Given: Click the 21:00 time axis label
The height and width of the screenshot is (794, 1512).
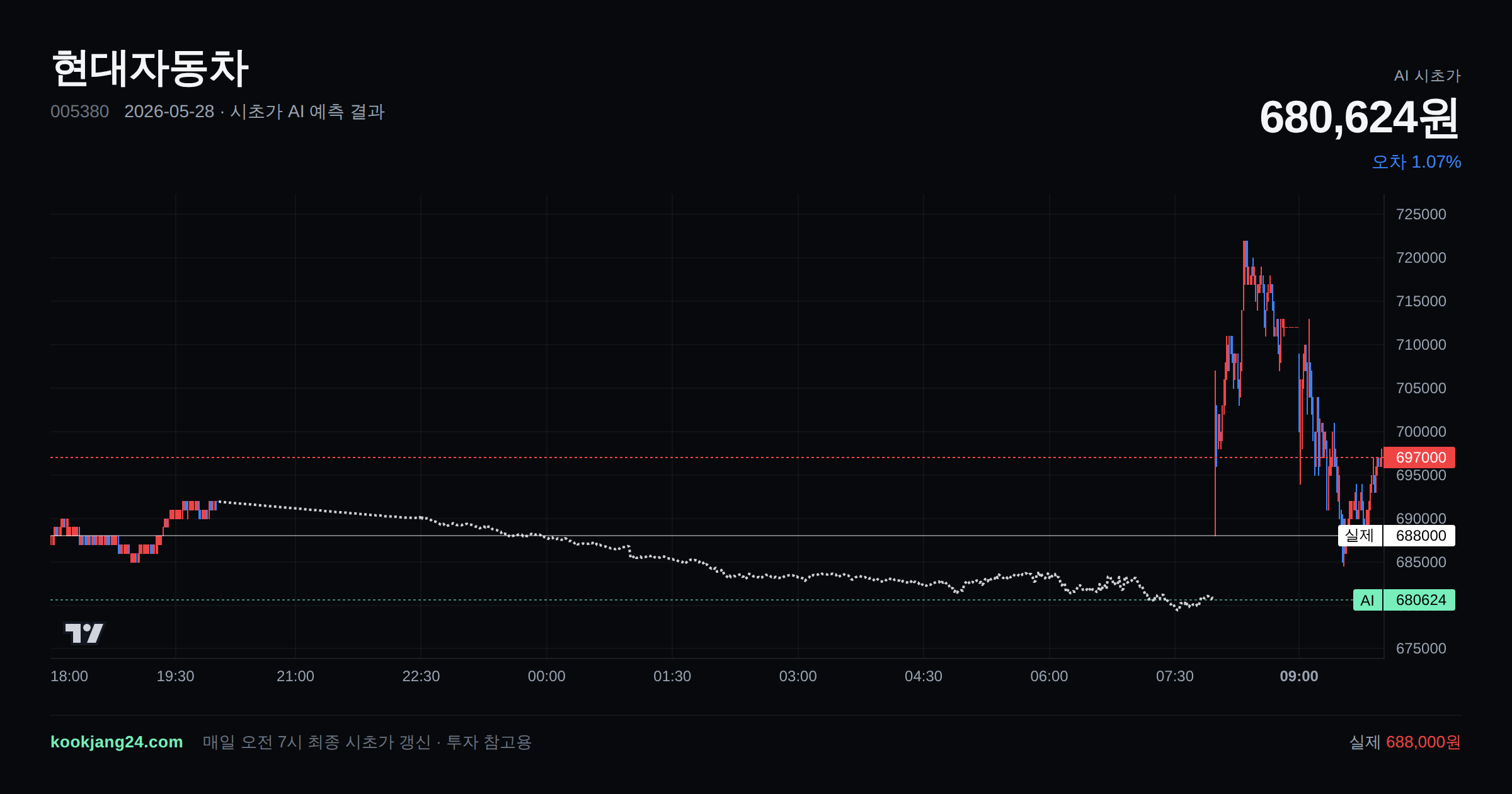Looking at the screenshot, I should coord(295,676).
